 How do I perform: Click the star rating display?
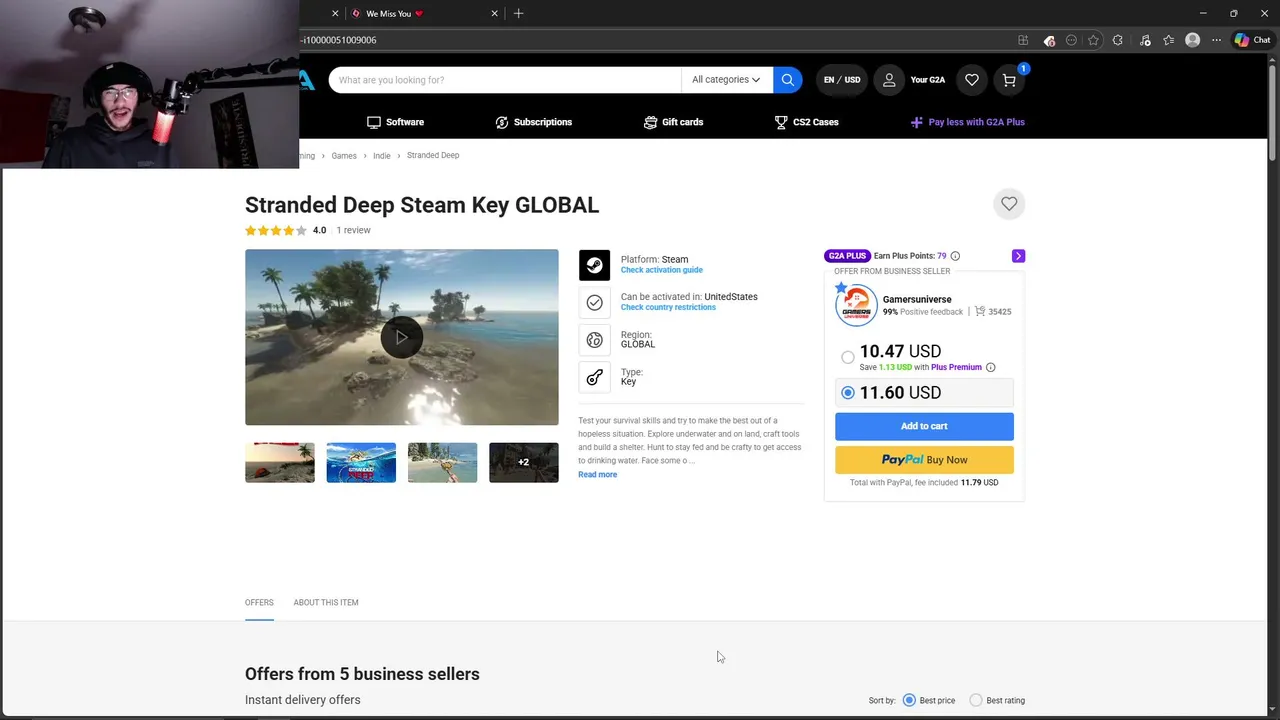[276, 230]
